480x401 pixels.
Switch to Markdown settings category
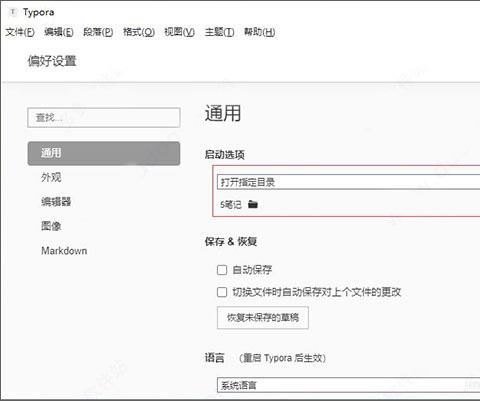(x=64, y=251)
